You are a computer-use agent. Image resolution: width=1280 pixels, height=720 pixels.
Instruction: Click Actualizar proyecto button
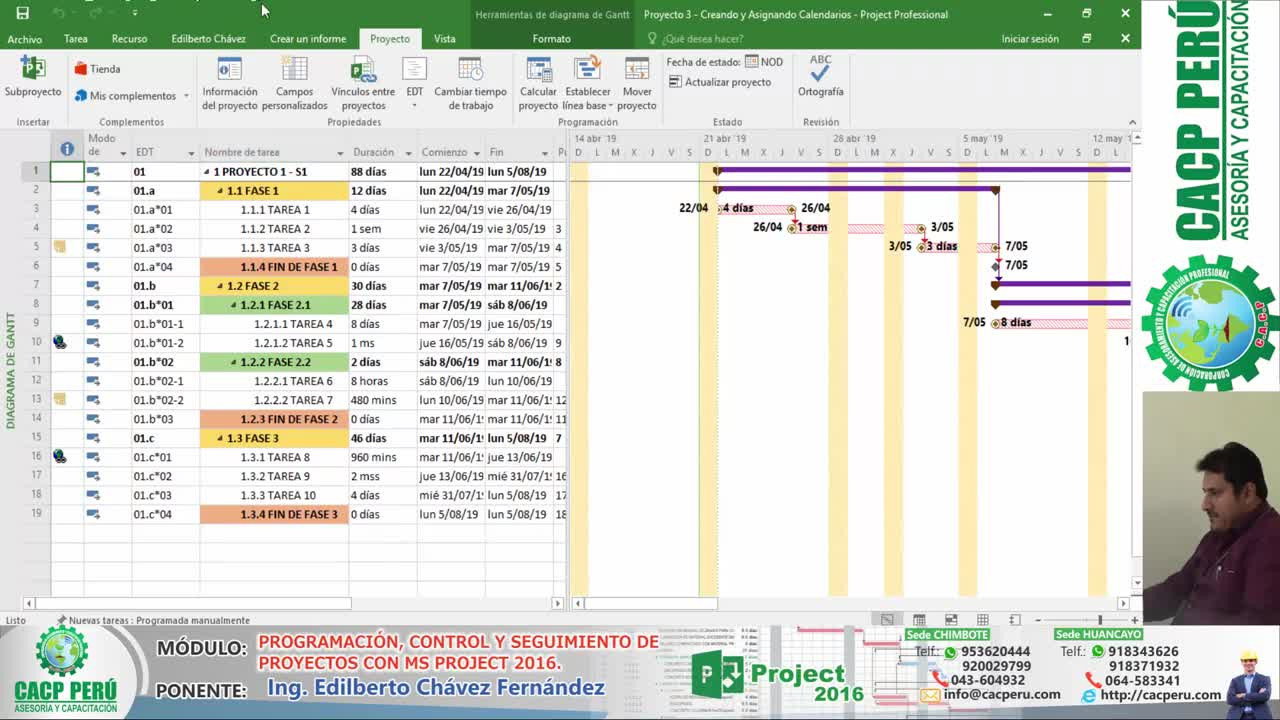pyautogui.click(x=720, y=82)
